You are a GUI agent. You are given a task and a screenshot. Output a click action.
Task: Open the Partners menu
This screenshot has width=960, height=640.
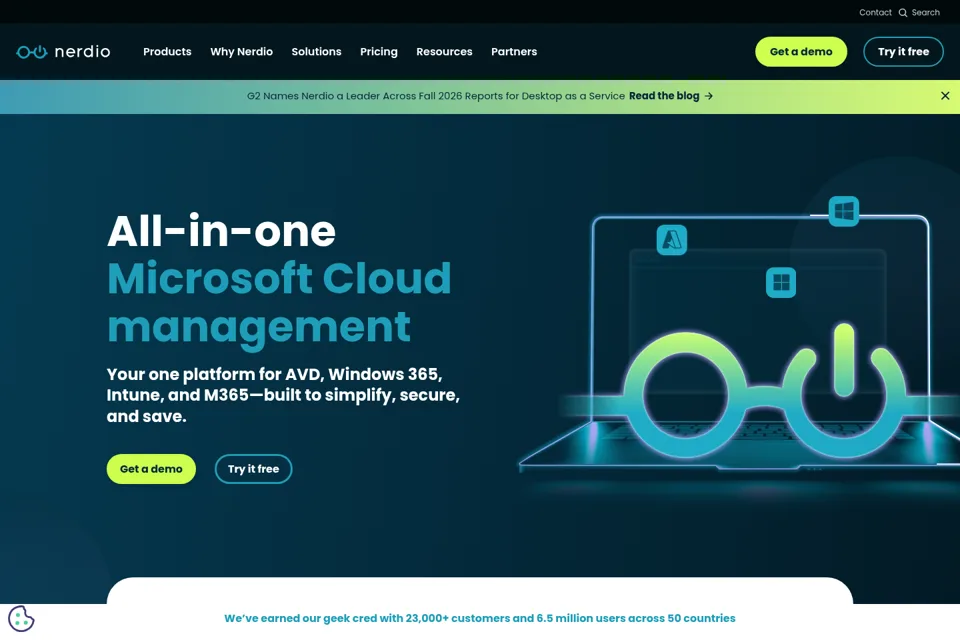514,51
